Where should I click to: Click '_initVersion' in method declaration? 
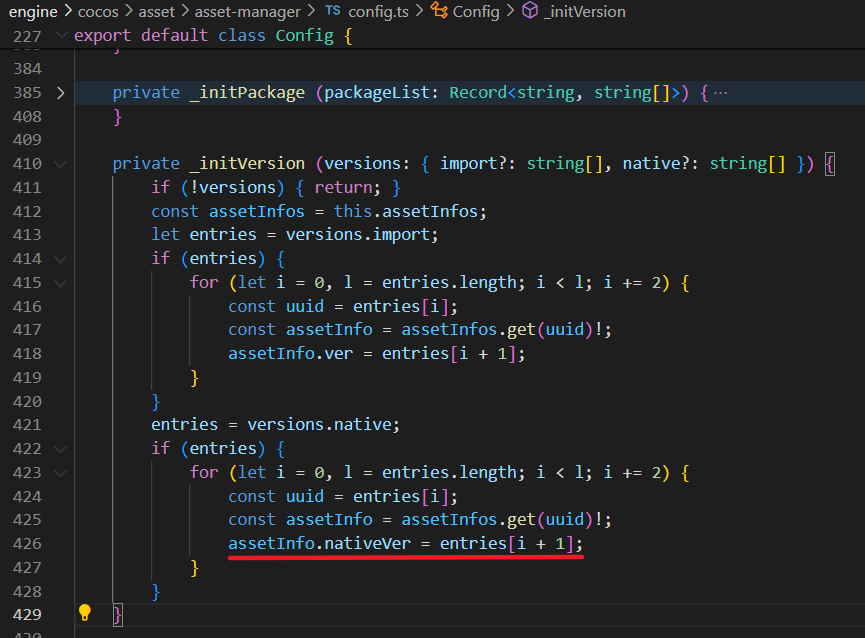[x=247, y=164]
